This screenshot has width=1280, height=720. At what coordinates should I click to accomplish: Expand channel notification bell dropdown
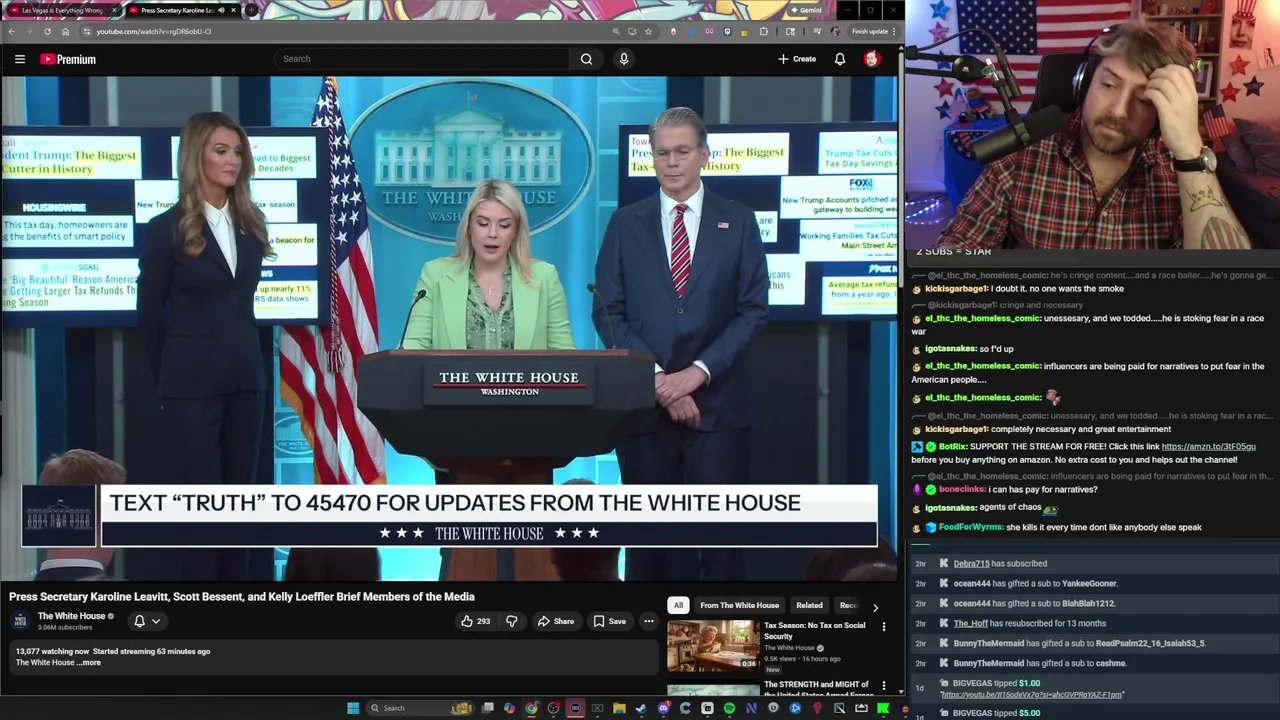point(147,621)
